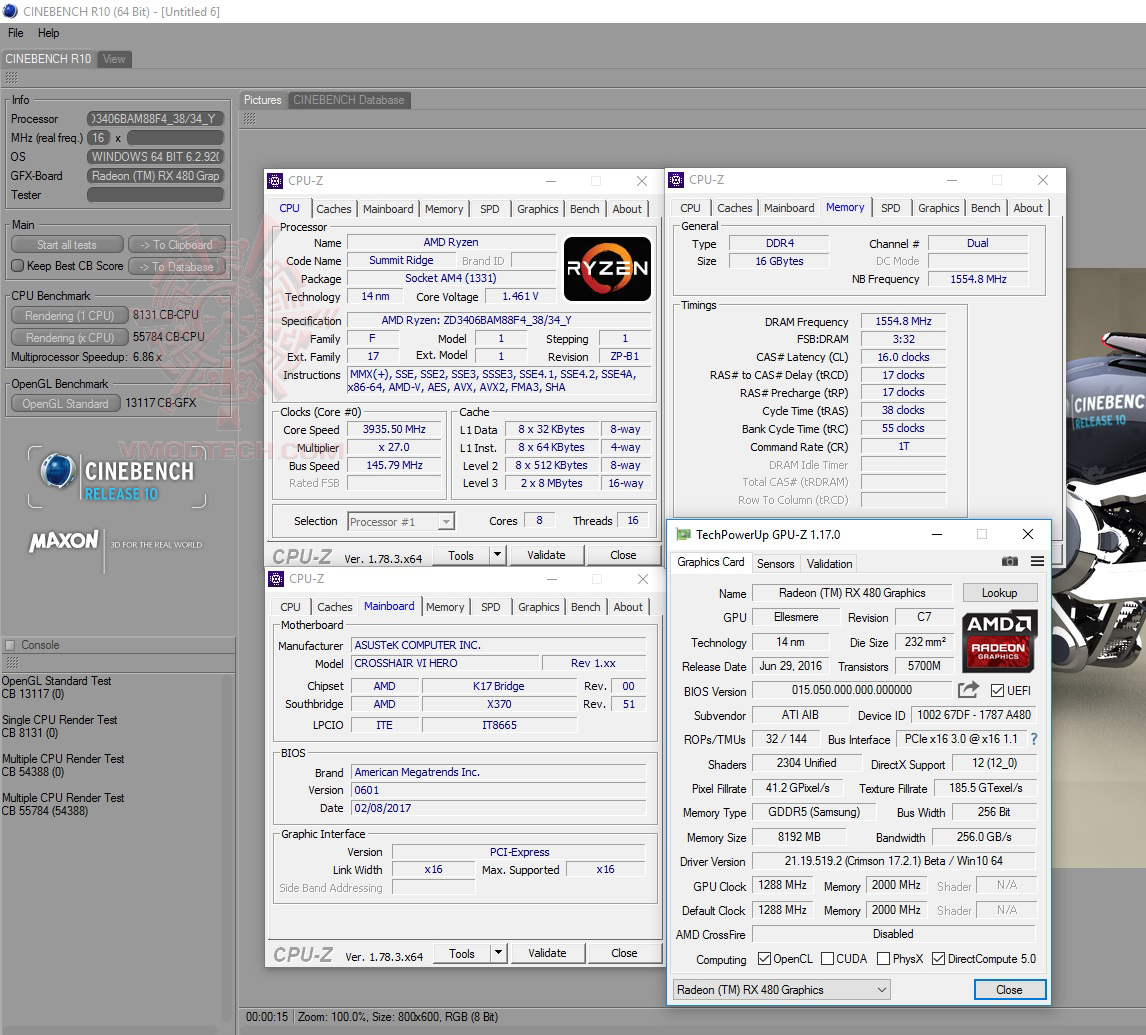Click the Ryzen logo in CPU-Z

608,268
